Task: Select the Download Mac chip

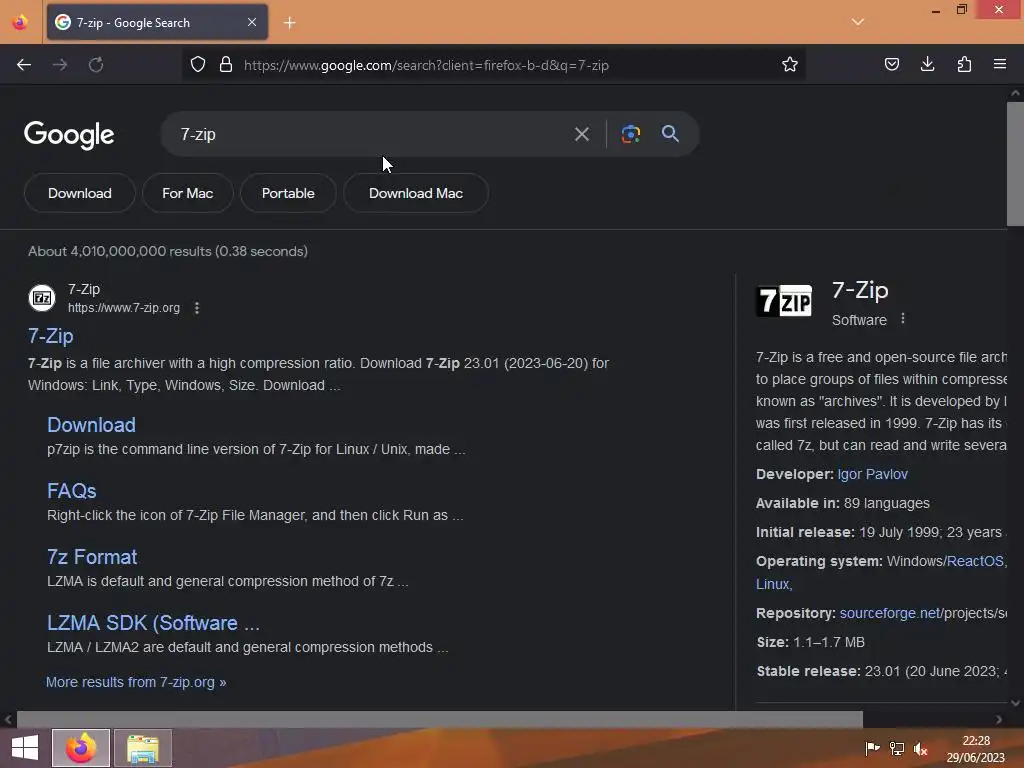Action: point(416,193)
